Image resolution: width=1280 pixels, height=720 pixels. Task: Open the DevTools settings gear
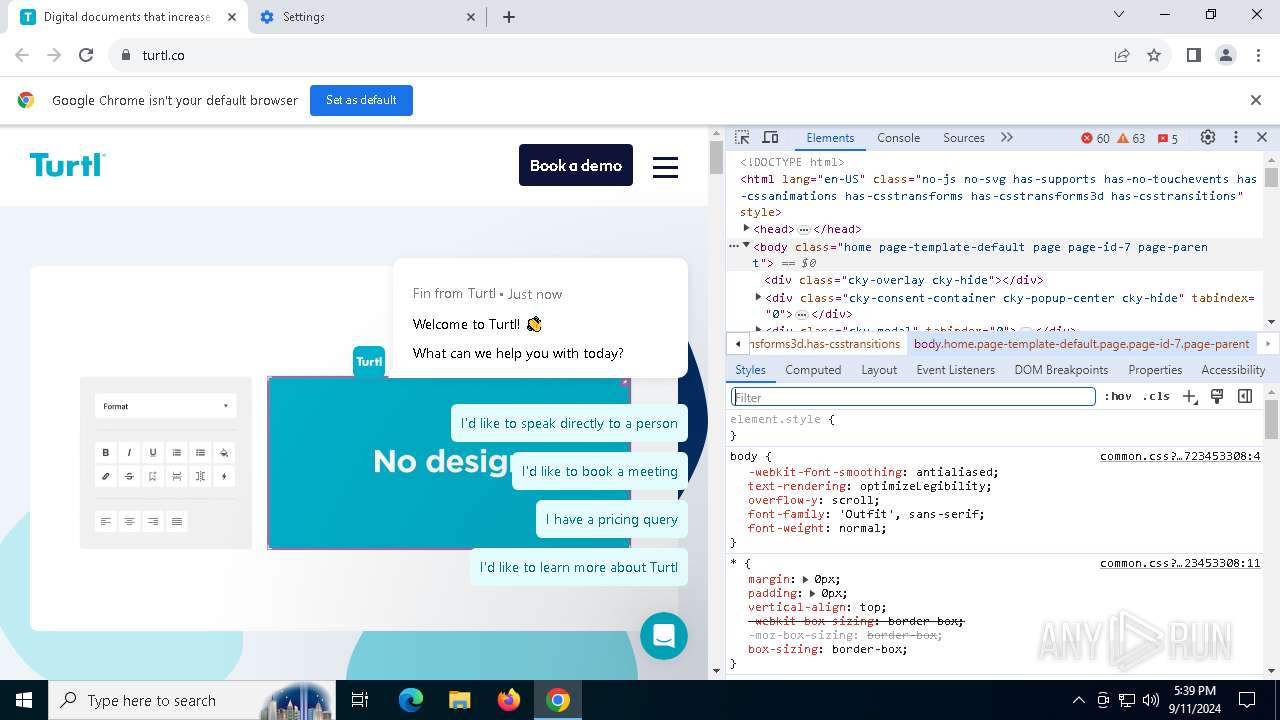click(1208, 138)
